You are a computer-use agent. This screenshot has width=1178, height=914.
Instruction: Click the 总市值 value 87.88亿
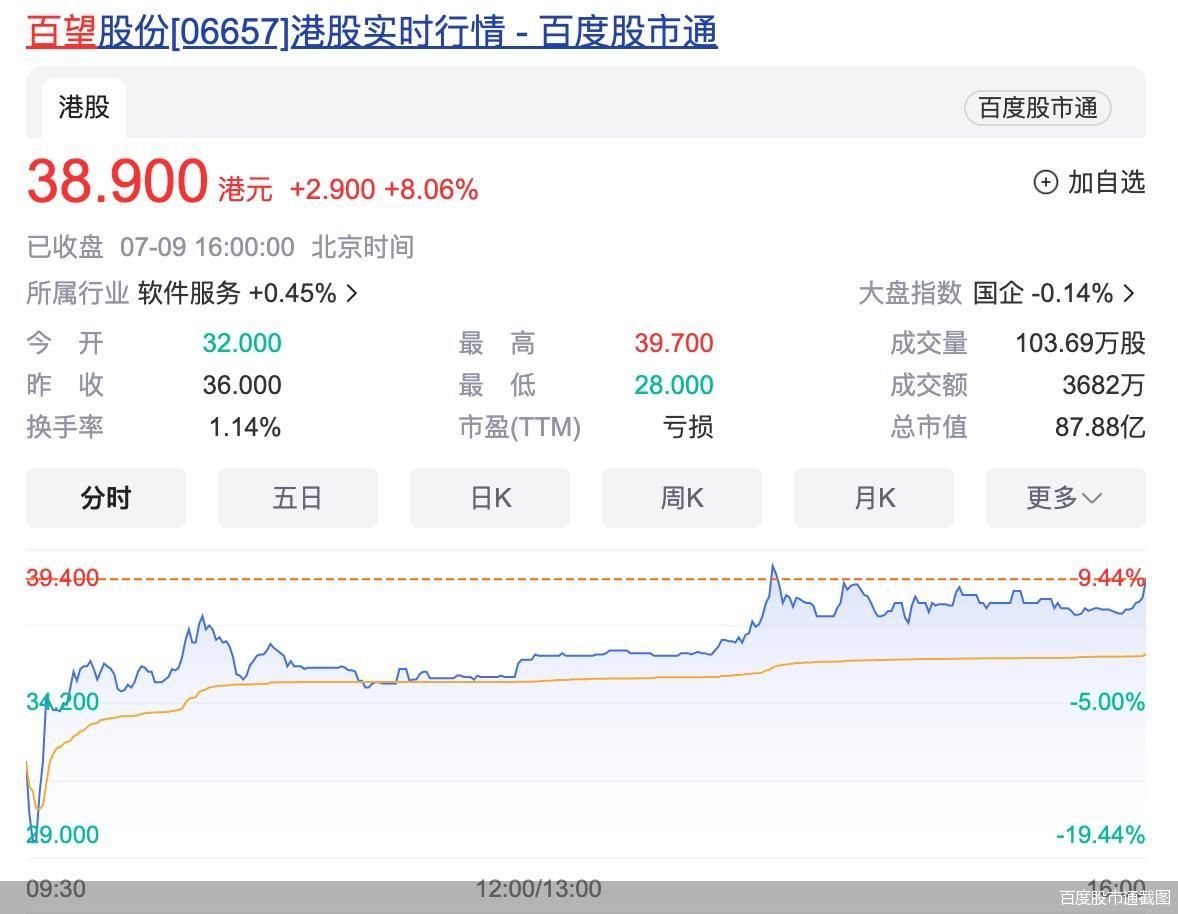1100,427
